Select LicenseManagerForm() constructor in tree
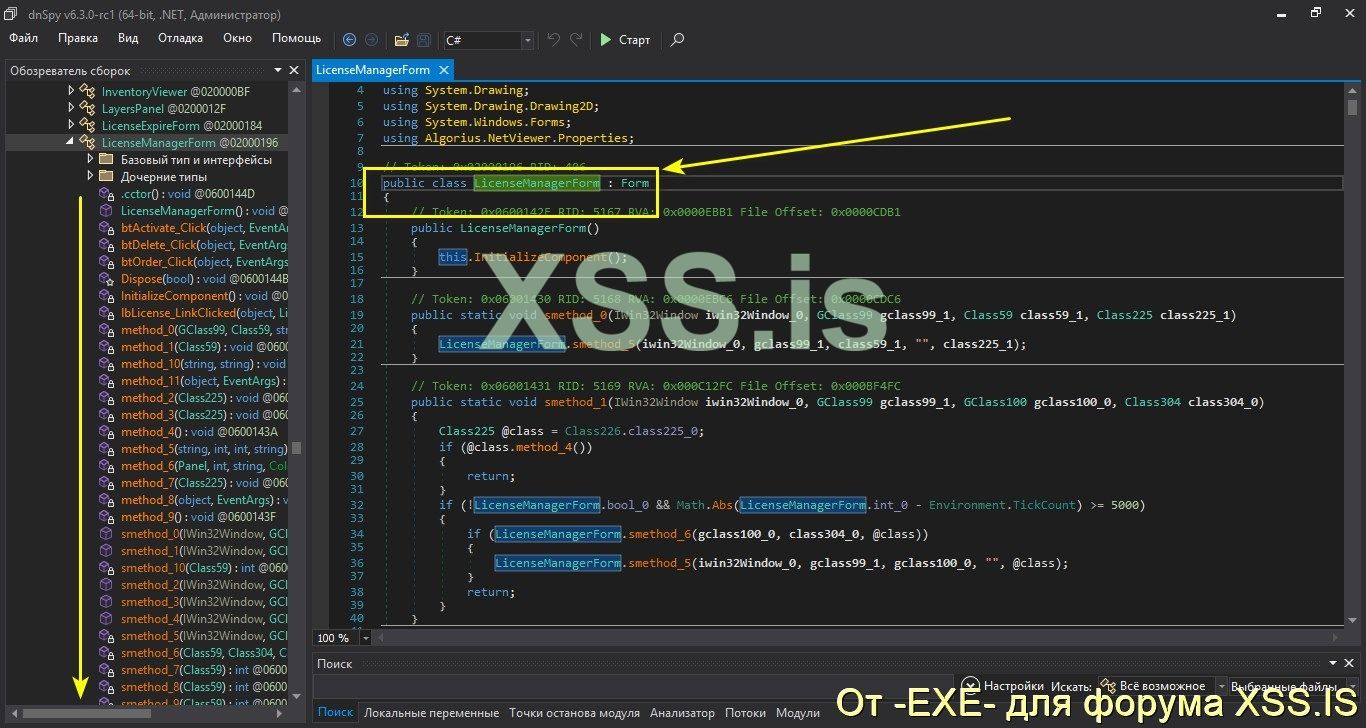 pos(204,211)
